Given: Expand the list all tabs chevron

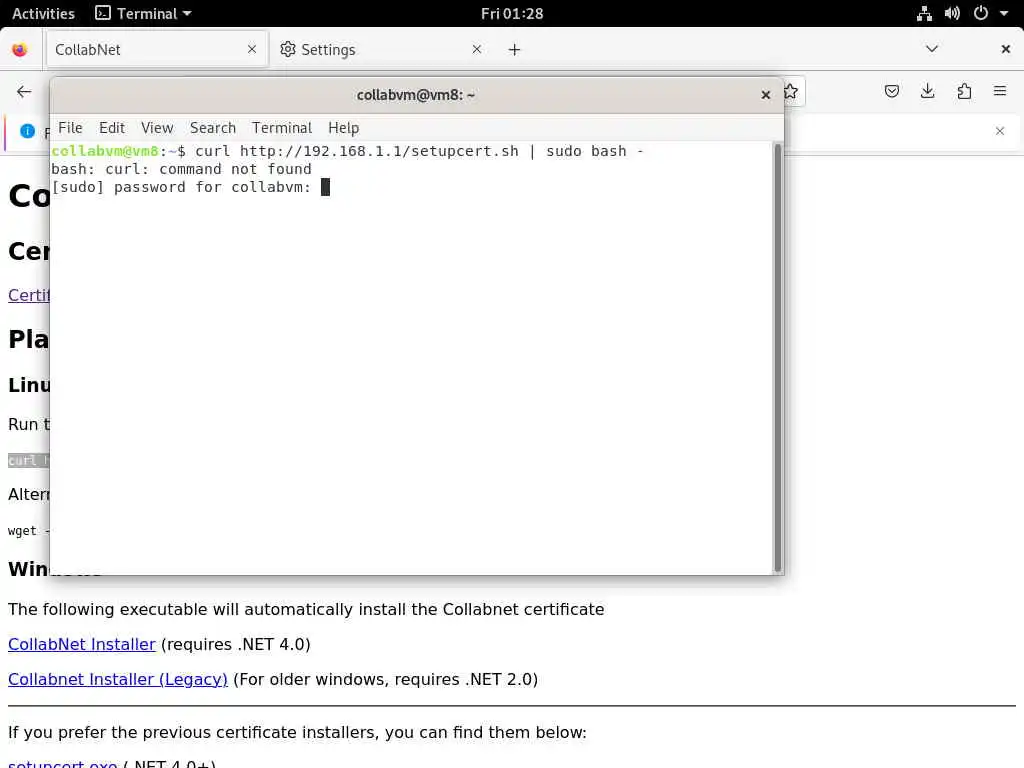Looking at the screenshot, I should click(x=932, y=49).
